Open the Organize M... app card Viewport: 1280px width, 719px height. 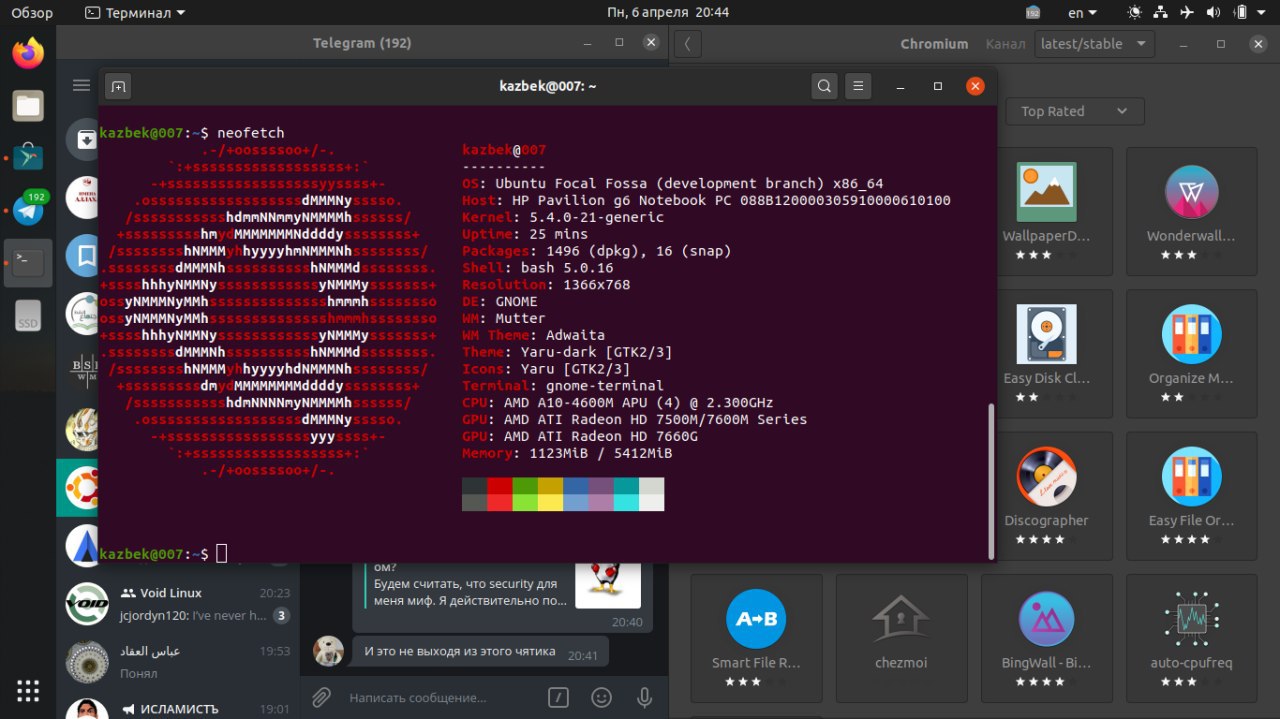pyautogui.click(x=1191, y=354)
